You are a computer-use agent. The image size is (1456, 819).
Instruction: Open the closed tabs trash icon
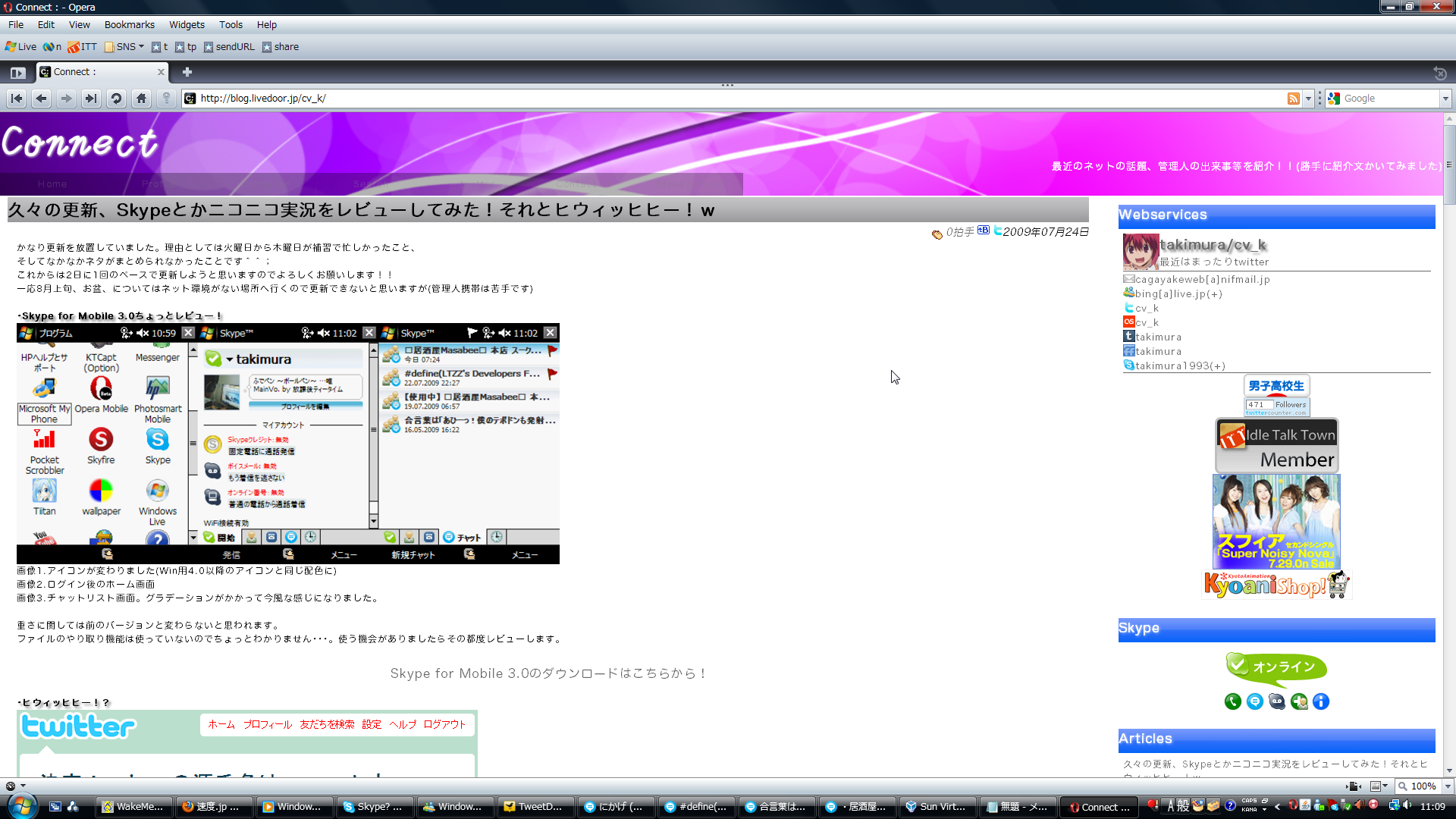pyautogui.click(x=1440, y=74)
